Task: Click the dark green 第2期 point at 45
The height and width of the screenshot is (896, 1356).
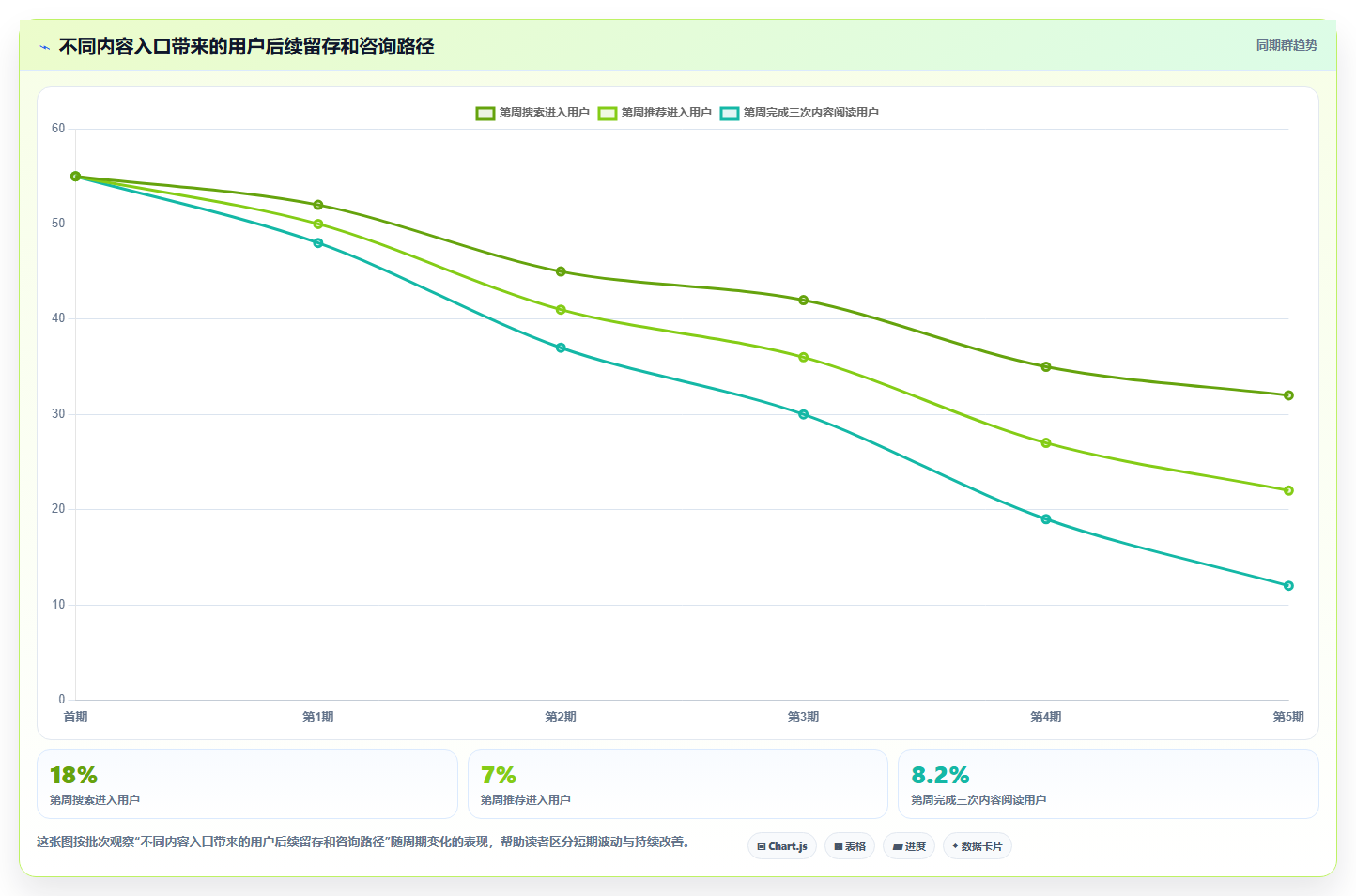Action: 561,271
